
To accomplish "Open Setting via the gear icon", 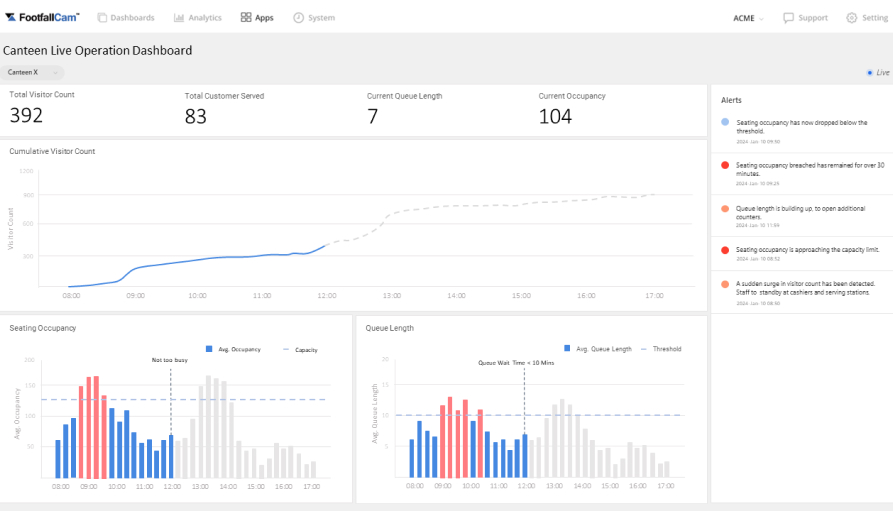I will coord(852,18).
